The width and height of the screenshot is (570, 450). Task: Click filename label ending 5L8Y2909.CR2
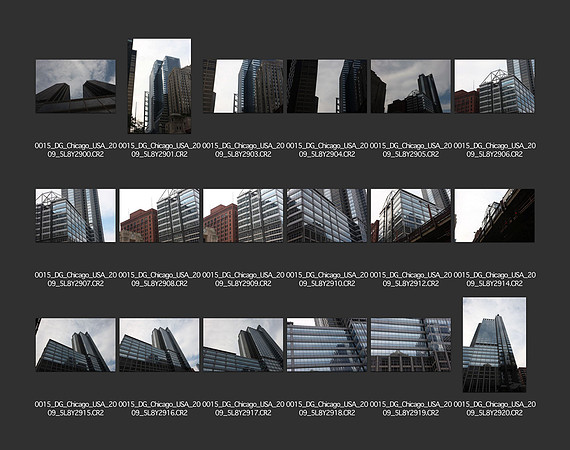243,279
